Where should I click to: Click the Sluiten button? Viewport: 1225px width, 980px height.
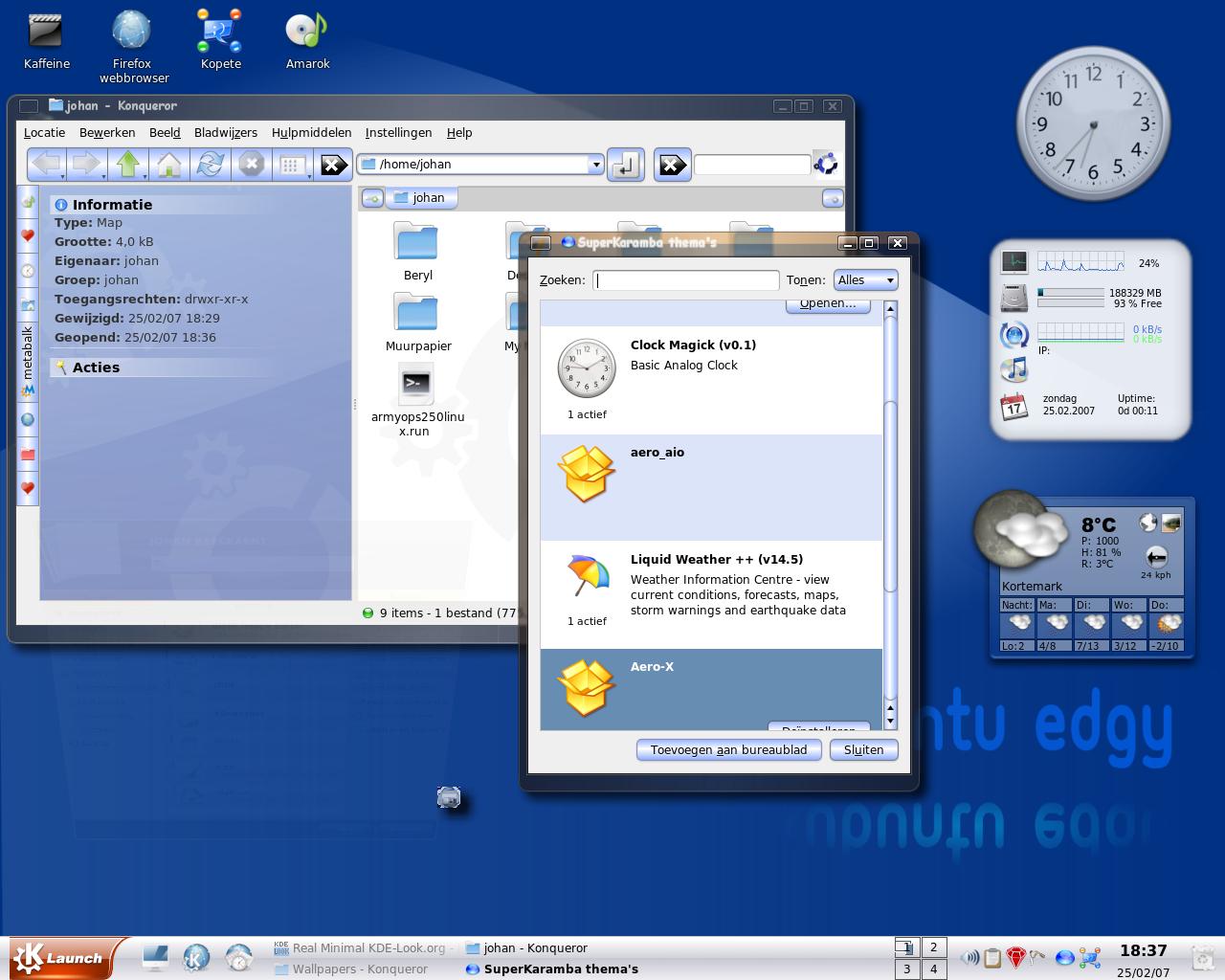tap(863, 749)
